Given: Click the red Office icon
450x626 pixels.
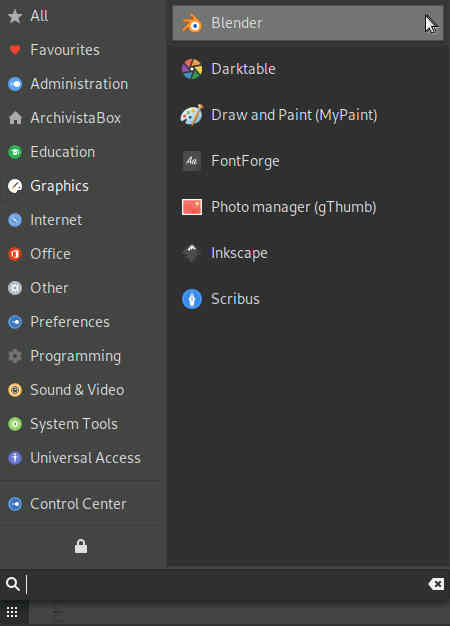Looking at the screenshot, I should click(15, 254).
